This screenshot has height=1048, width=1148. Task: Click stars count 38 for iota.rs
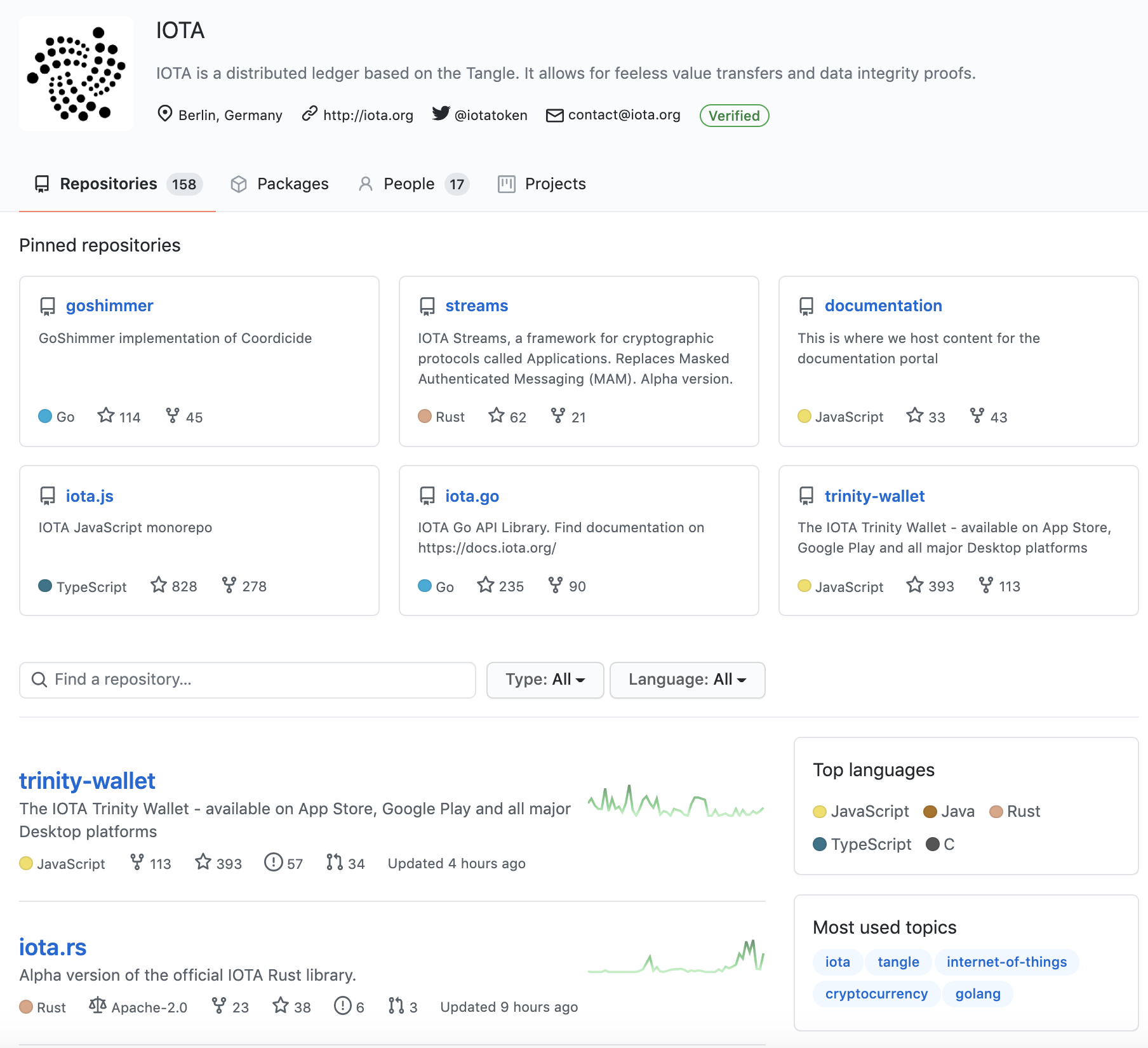pos(291,1007)
